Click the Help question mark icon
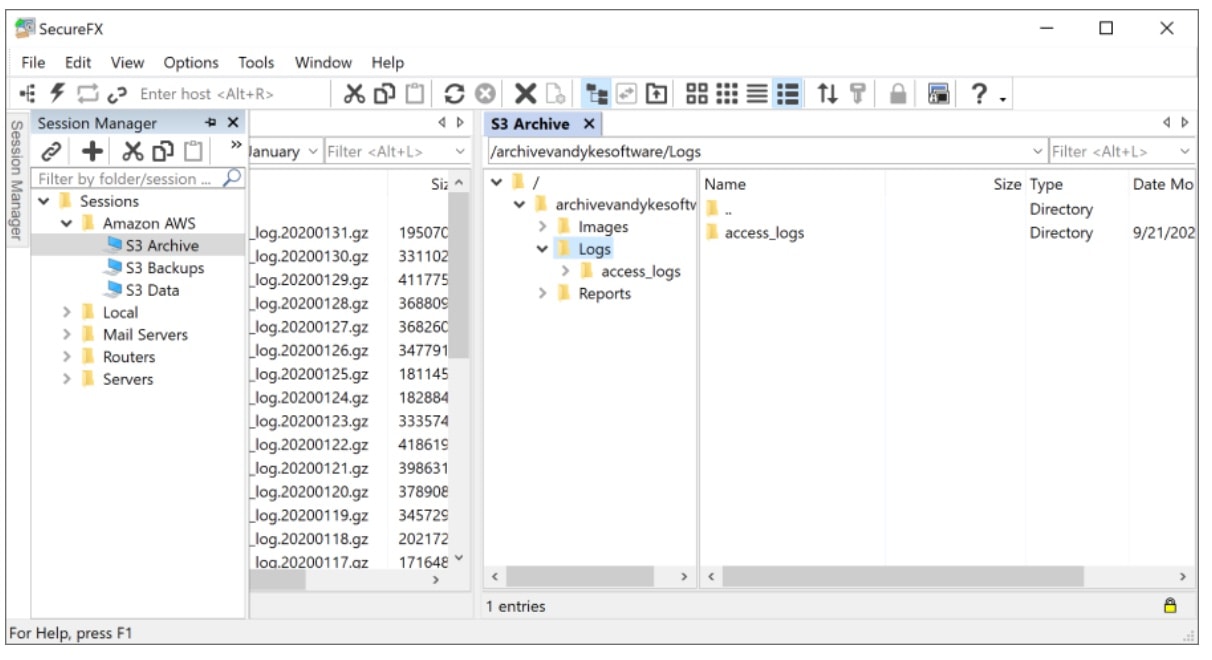The image size is (1212, 660). coord(981,94)
